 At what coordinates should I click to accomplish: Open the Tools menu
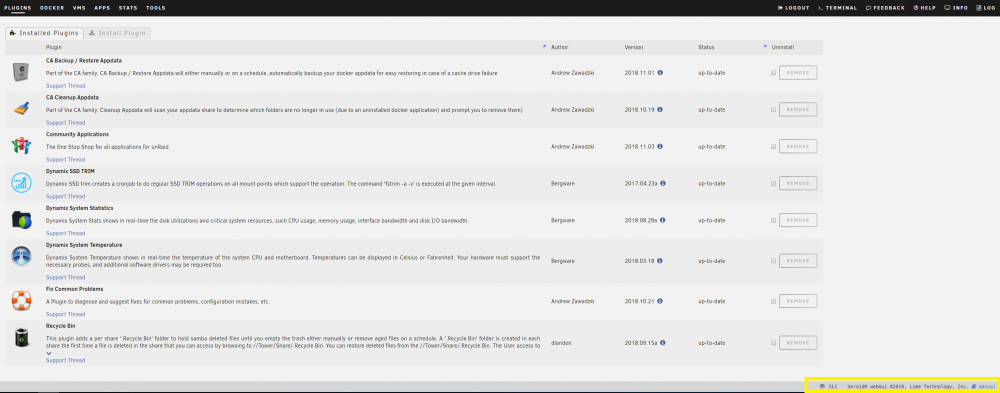coord(155,8)
